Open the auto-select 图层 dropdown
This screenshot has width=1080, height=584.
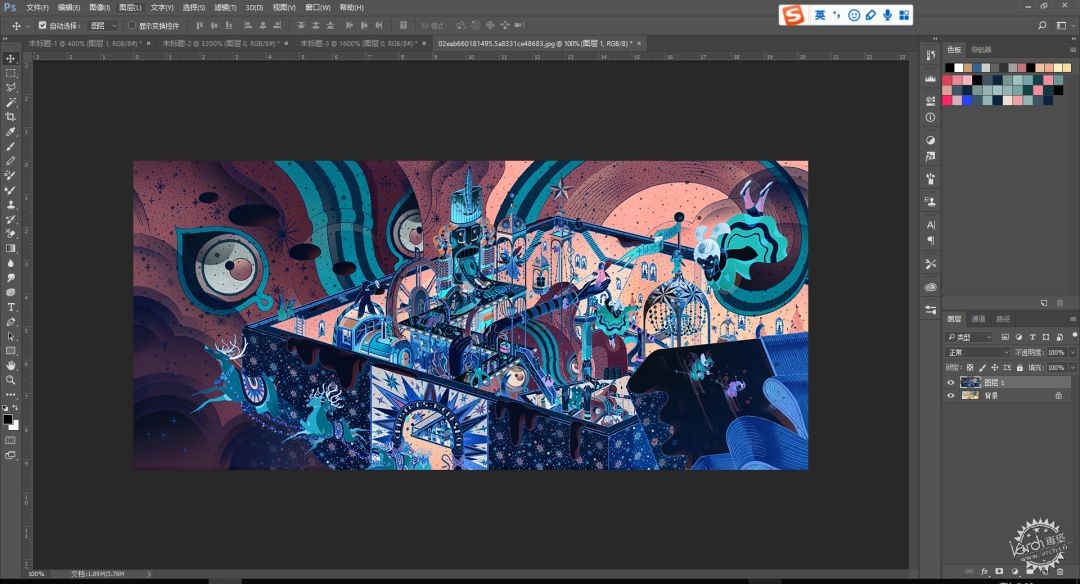coord(104,25)
